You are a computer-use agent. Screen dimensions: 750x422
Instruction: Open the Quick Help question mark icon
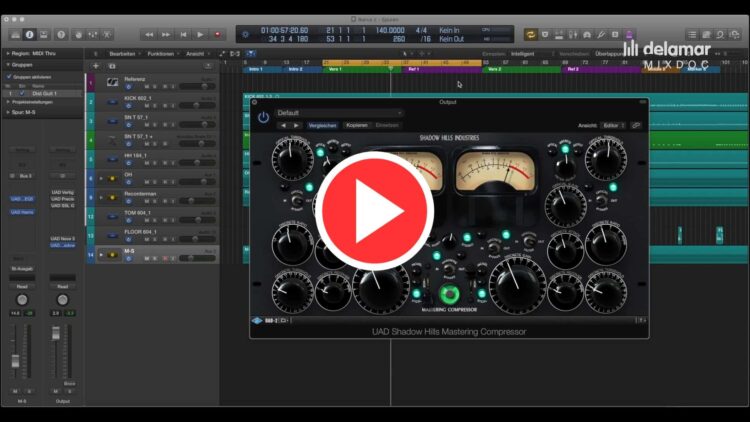coord(61,35)
